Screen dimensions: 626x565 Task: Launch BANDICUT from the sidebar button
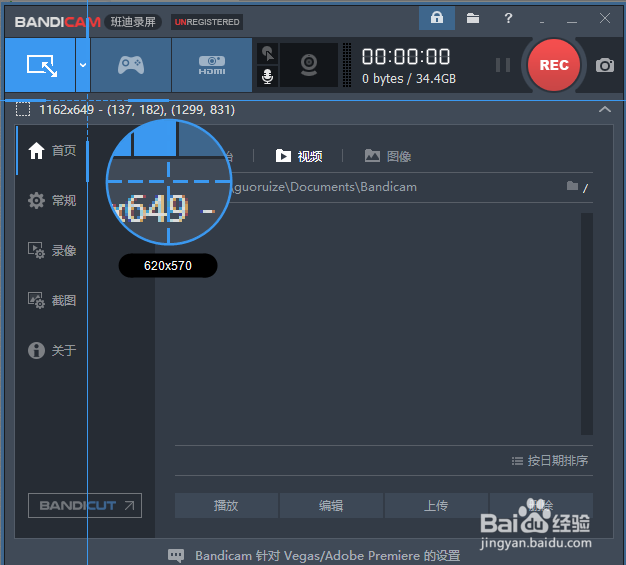pyautogui.click(x=85, y=506)
